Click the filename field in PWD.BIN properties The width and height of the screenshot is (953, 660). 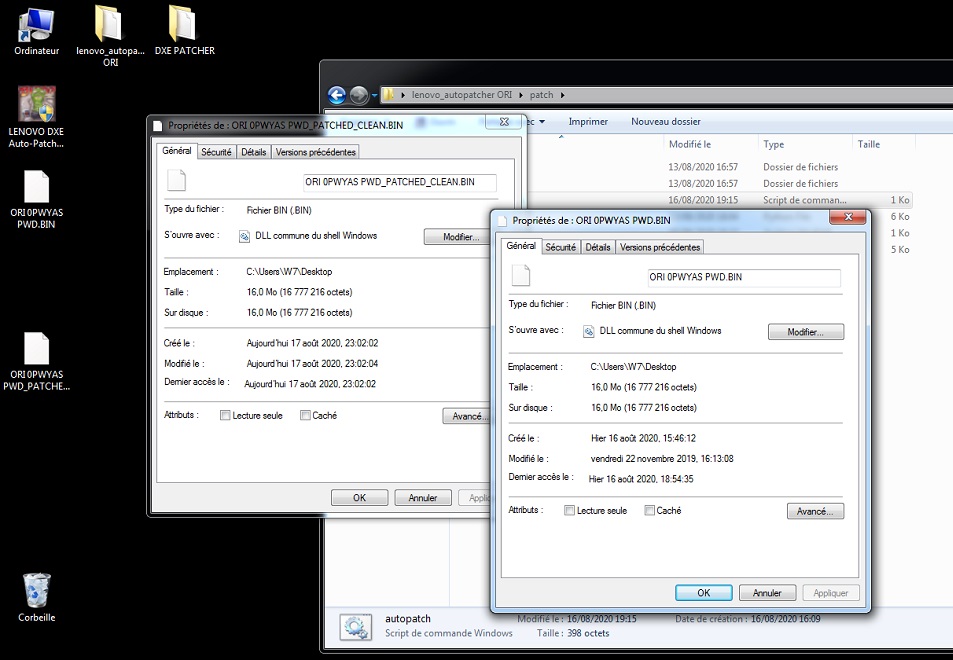point(744,277)
